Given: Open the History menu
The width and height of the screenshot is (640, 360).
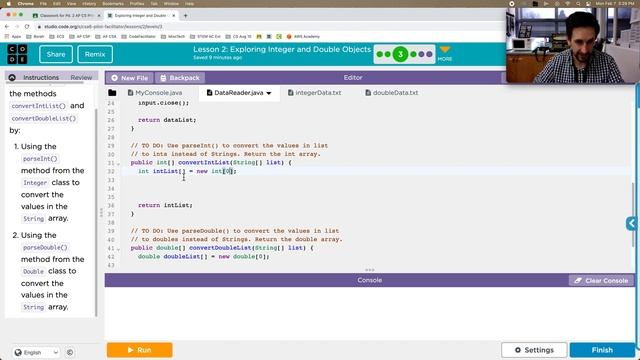Looking at the screenshot, I should point(89,4).
